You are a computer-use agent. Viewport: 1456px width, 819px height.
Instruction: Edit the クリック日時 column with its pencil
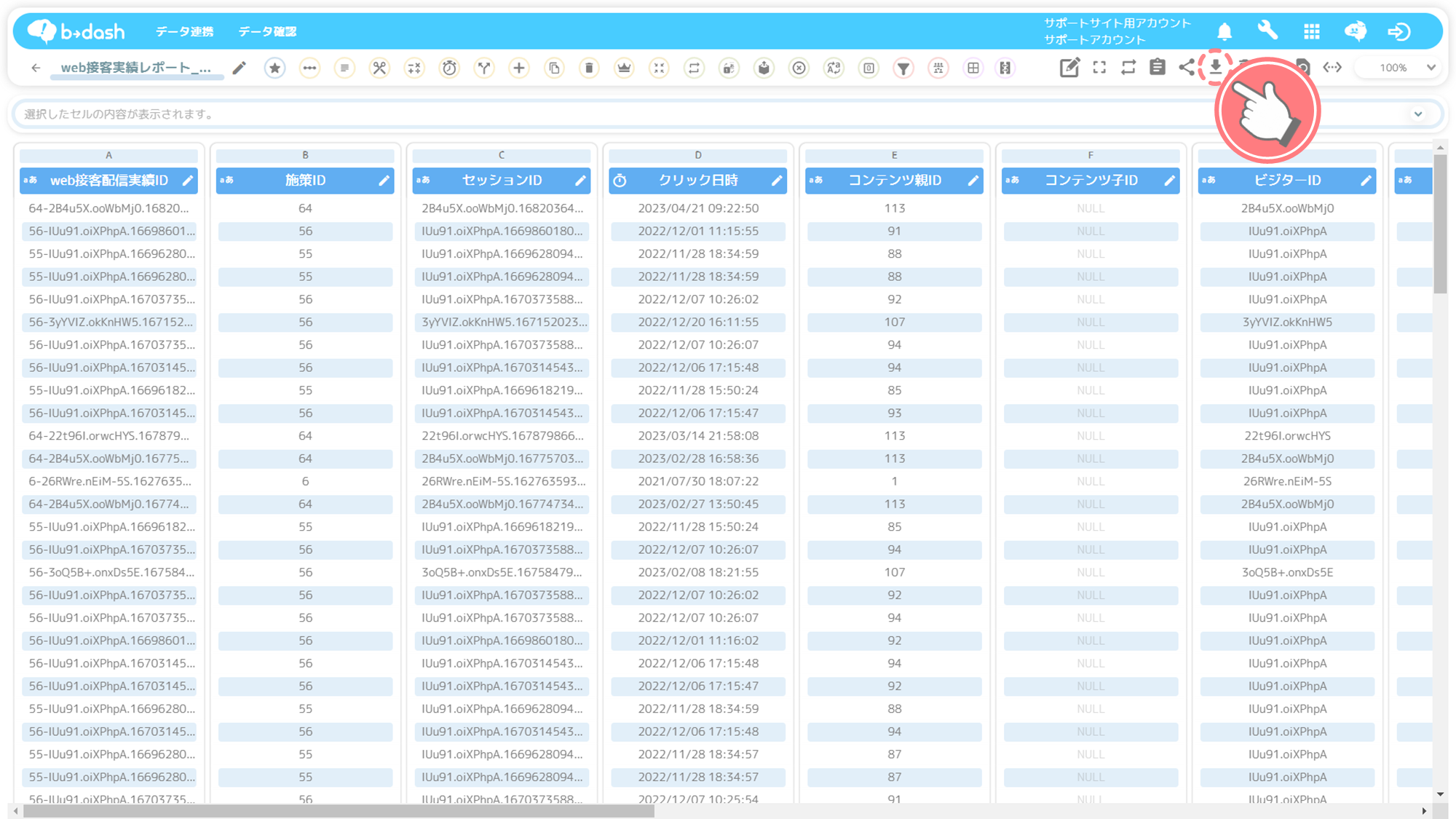coord(777,181)
